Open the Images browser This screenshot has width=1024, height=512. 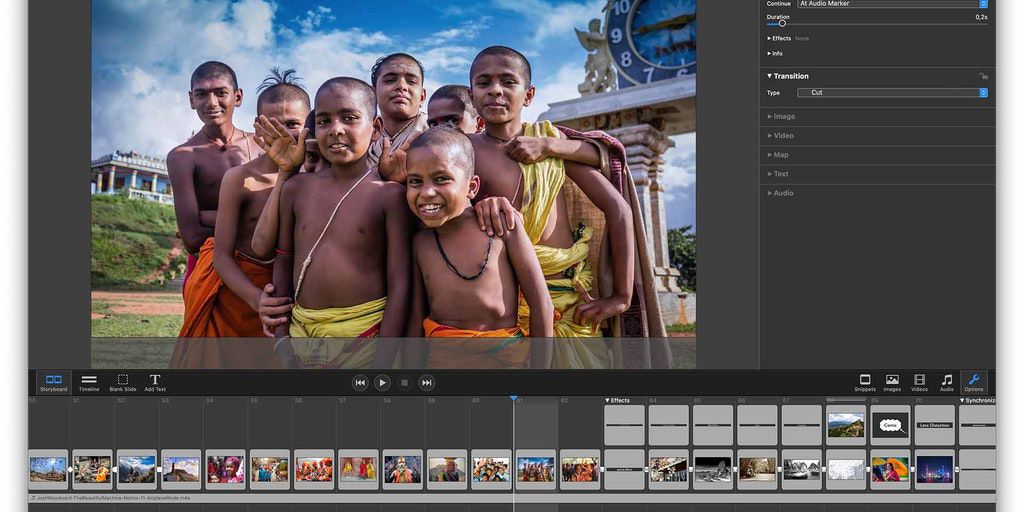pos(892,382)
